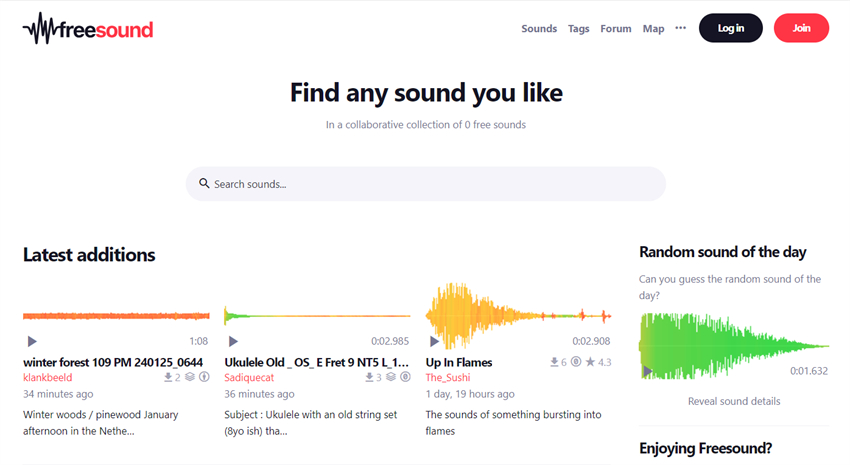Click 'In a collaborative collection' subtitle
This screenshot has height=465, width=850.
click(x=426, y=125)
